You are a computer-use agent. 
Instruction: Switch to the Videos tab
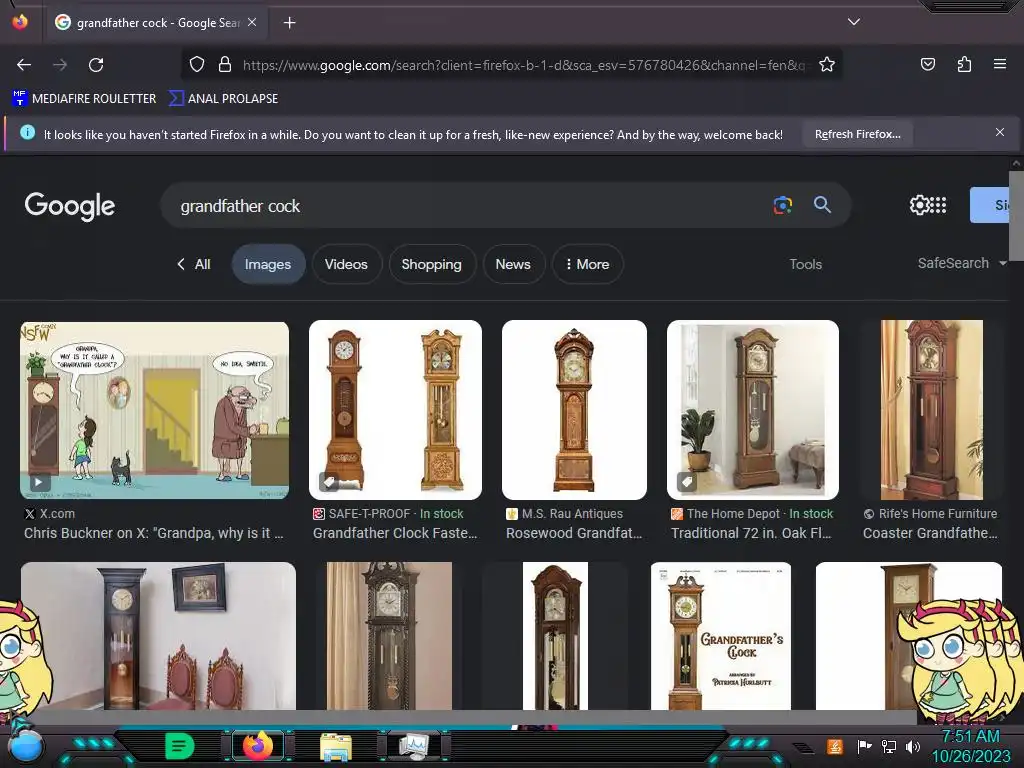point(346,264)
